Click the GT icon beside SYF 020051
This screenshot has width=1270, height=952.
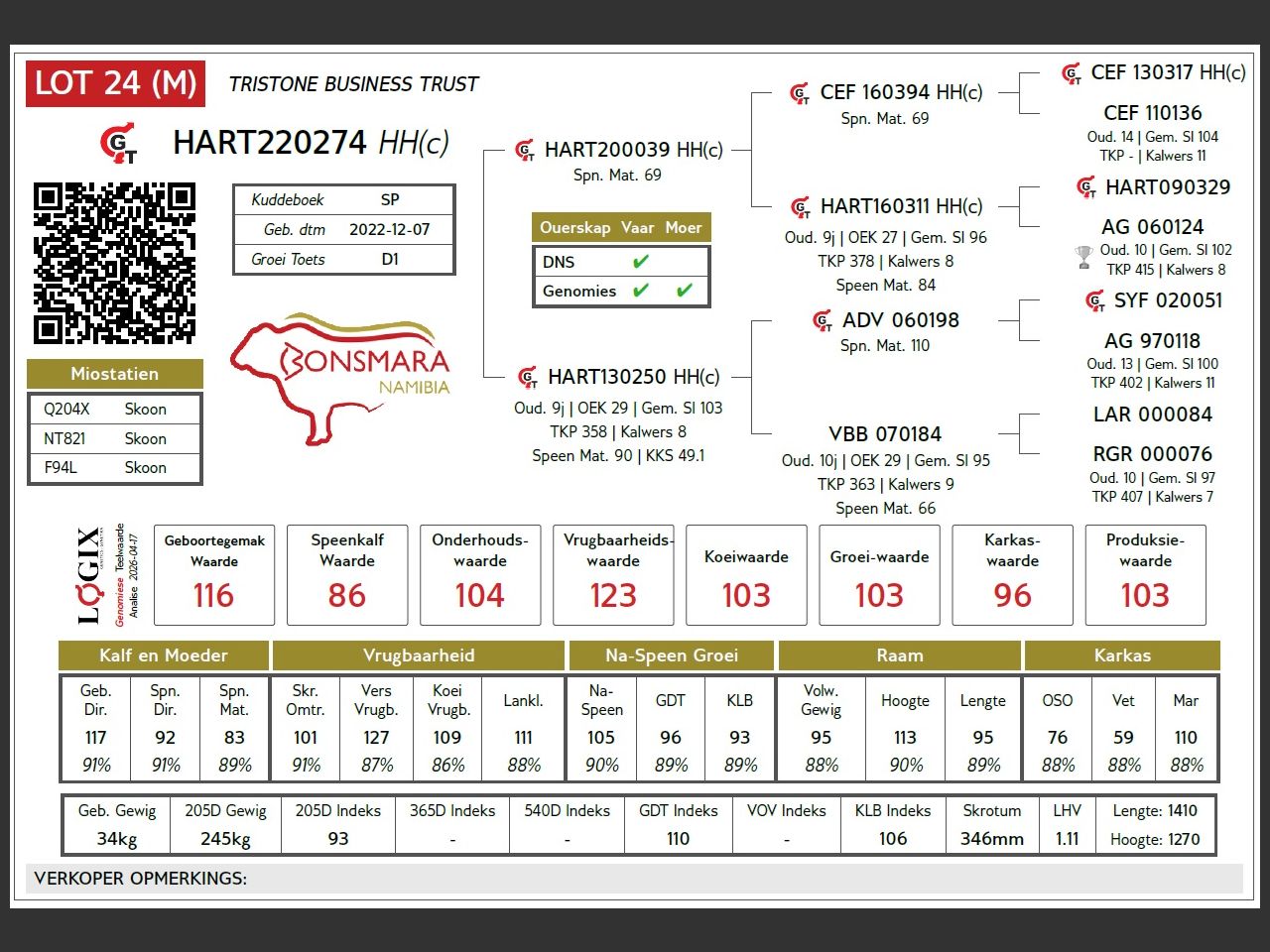[1095, 300]
